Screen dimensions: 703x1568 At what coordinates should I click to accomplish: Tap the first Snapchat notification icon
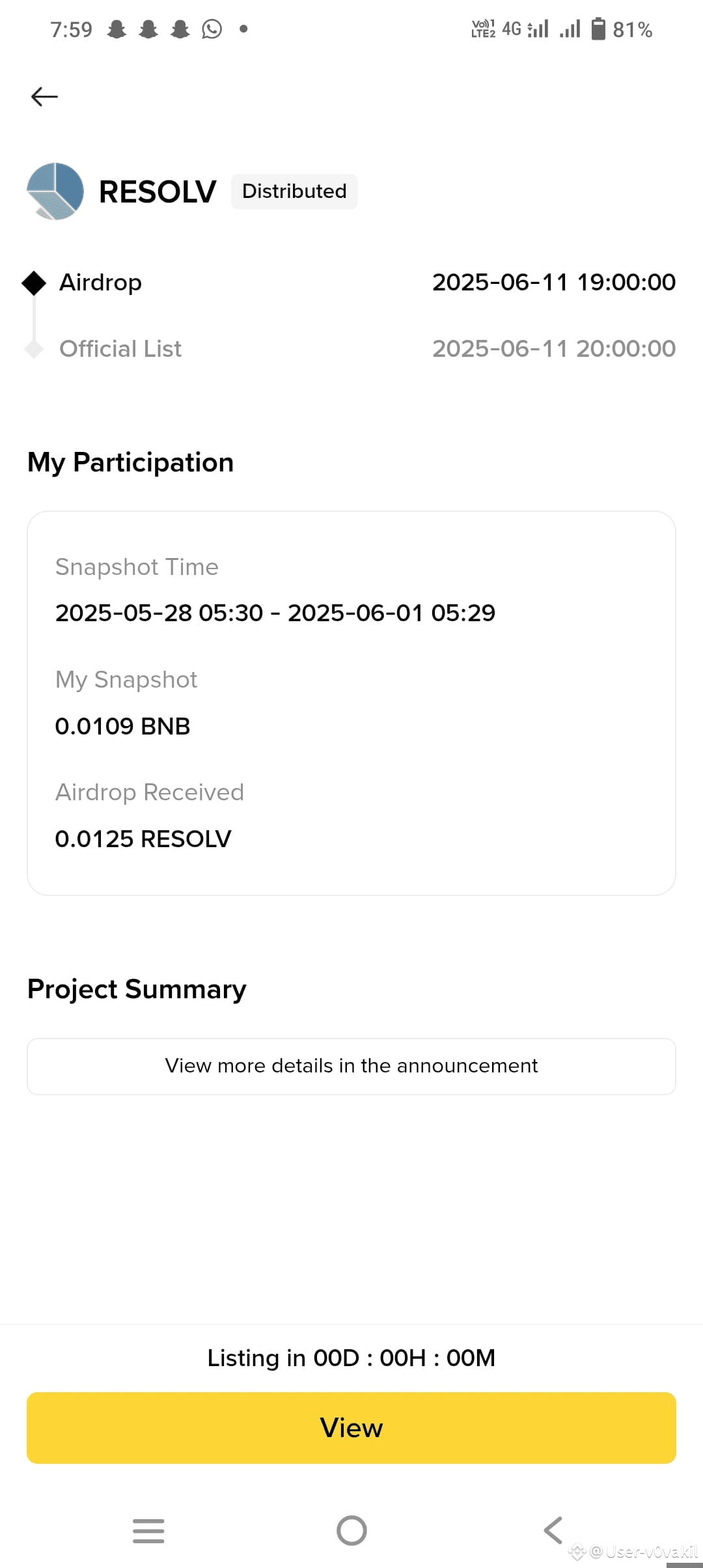click(x=117, y=29)
